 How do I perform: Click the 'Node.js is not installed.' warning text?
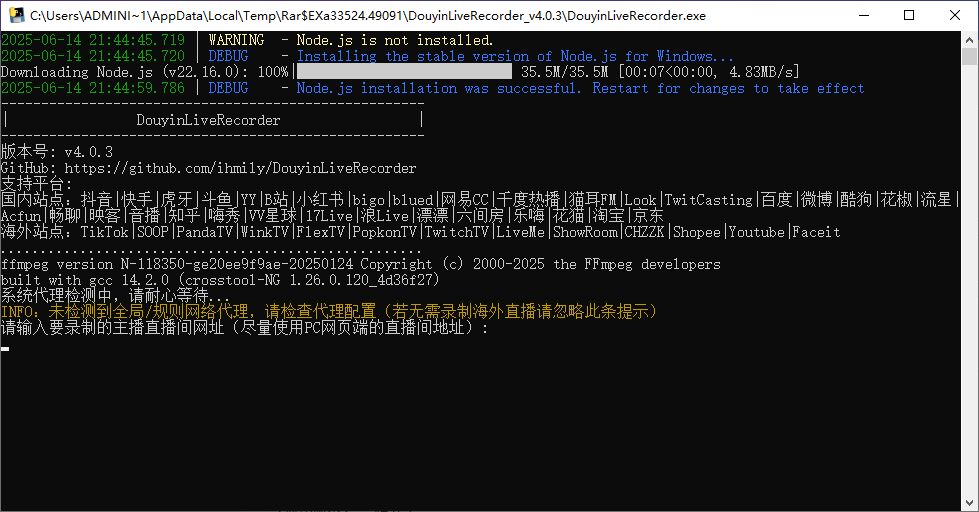click(395, 40)
